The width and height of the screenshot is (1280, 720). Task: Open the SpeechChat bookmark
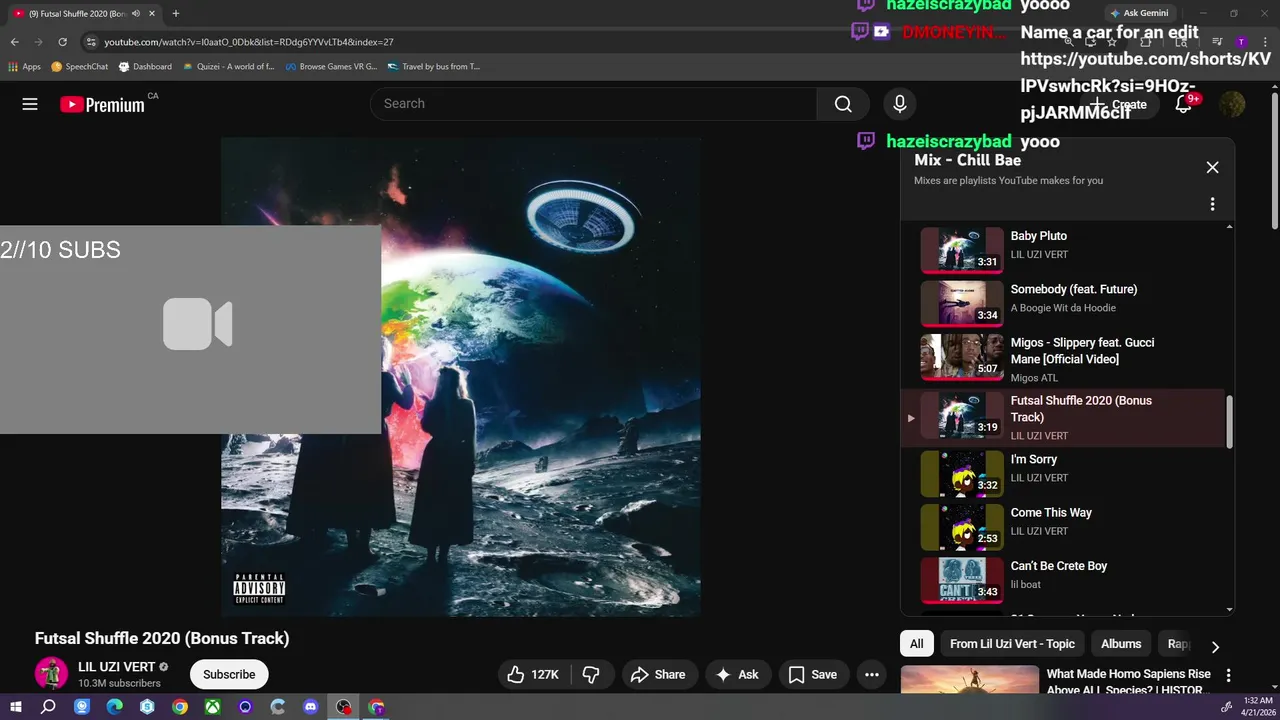80,67
